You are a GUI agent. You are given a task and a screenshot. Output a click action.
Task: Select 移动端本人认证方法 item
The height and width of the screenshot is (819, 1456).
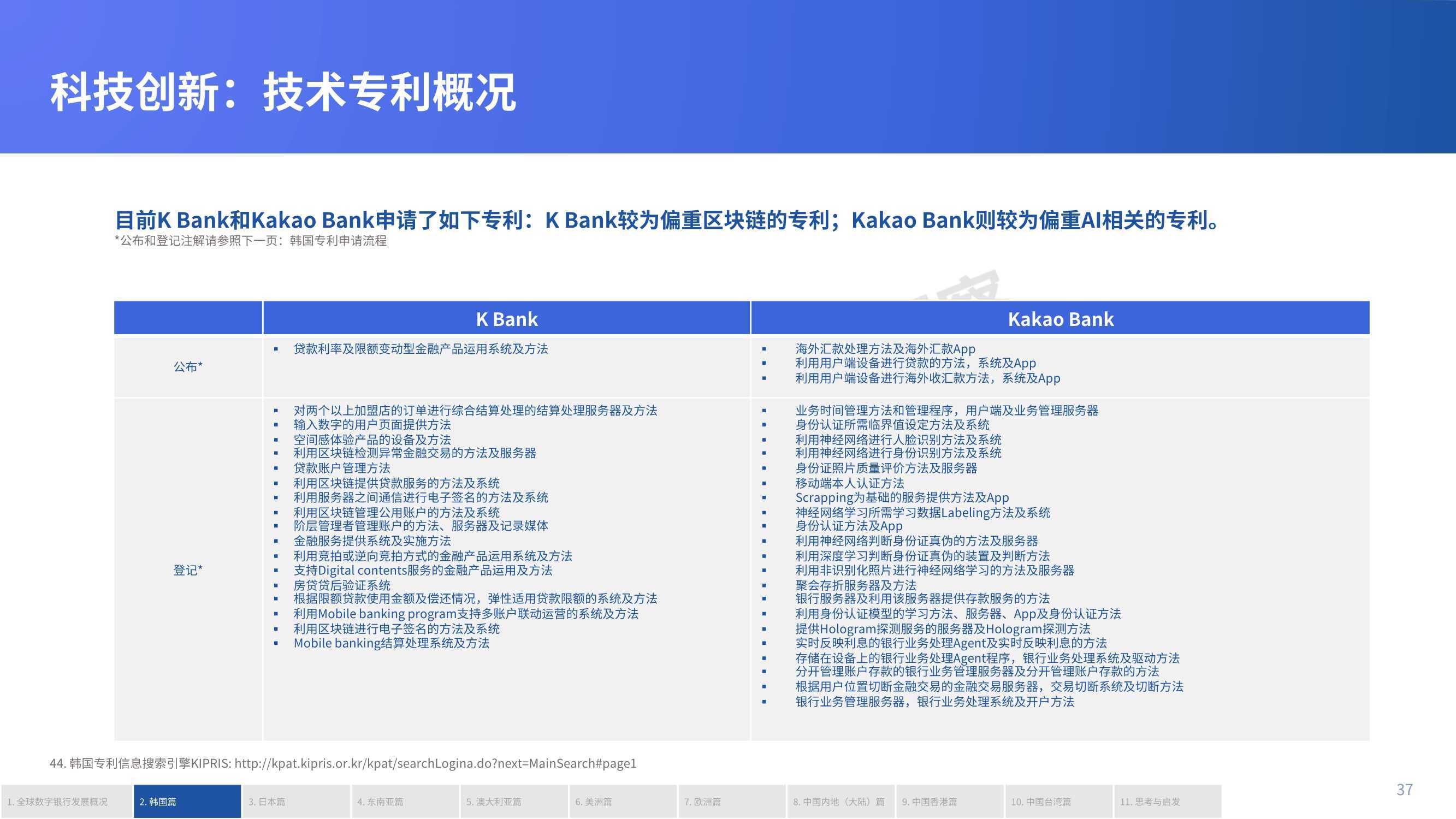pyautogui.click(x=850, y=483)
